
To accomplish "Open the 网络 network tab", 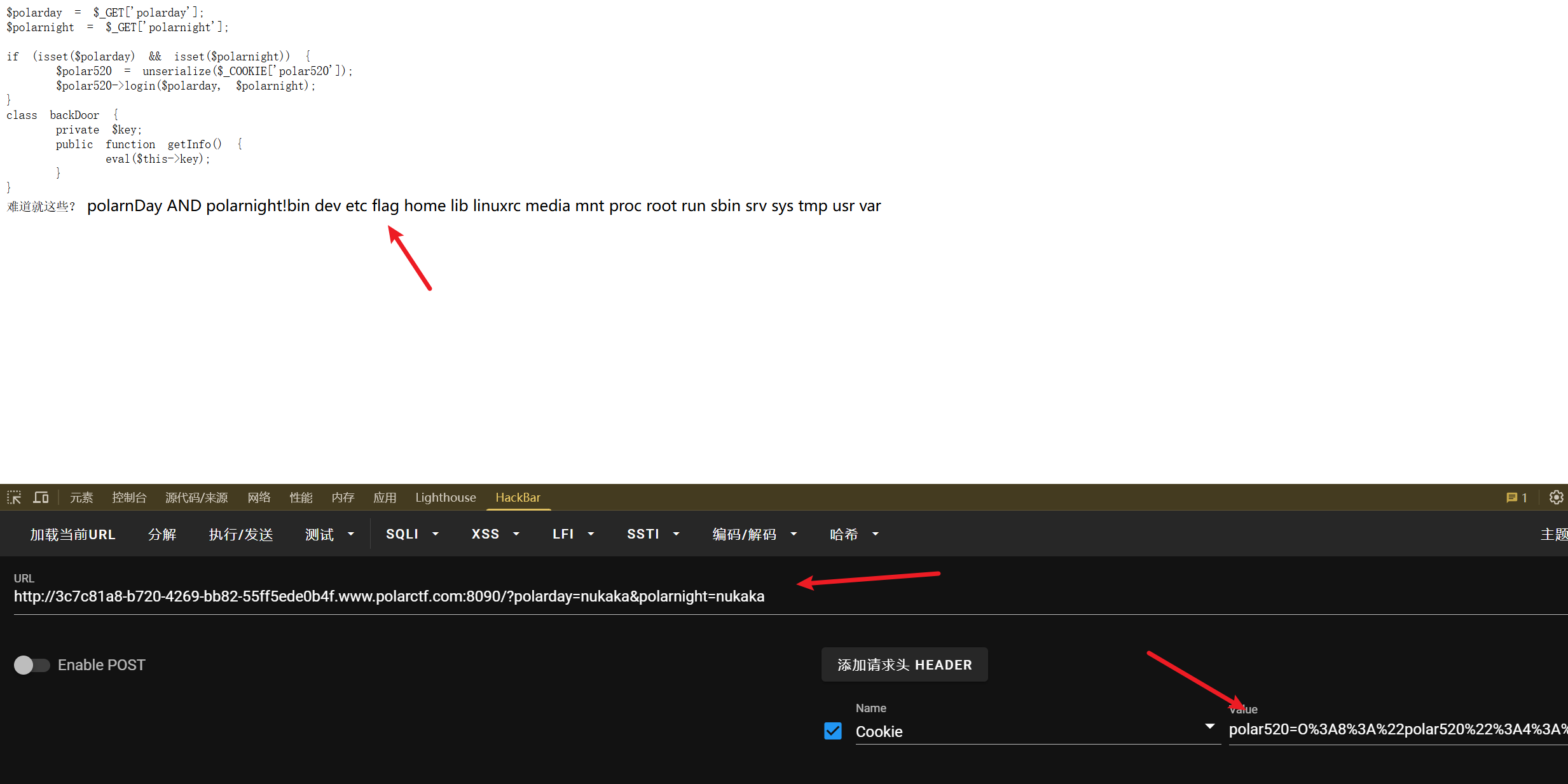I will point(259,497).
